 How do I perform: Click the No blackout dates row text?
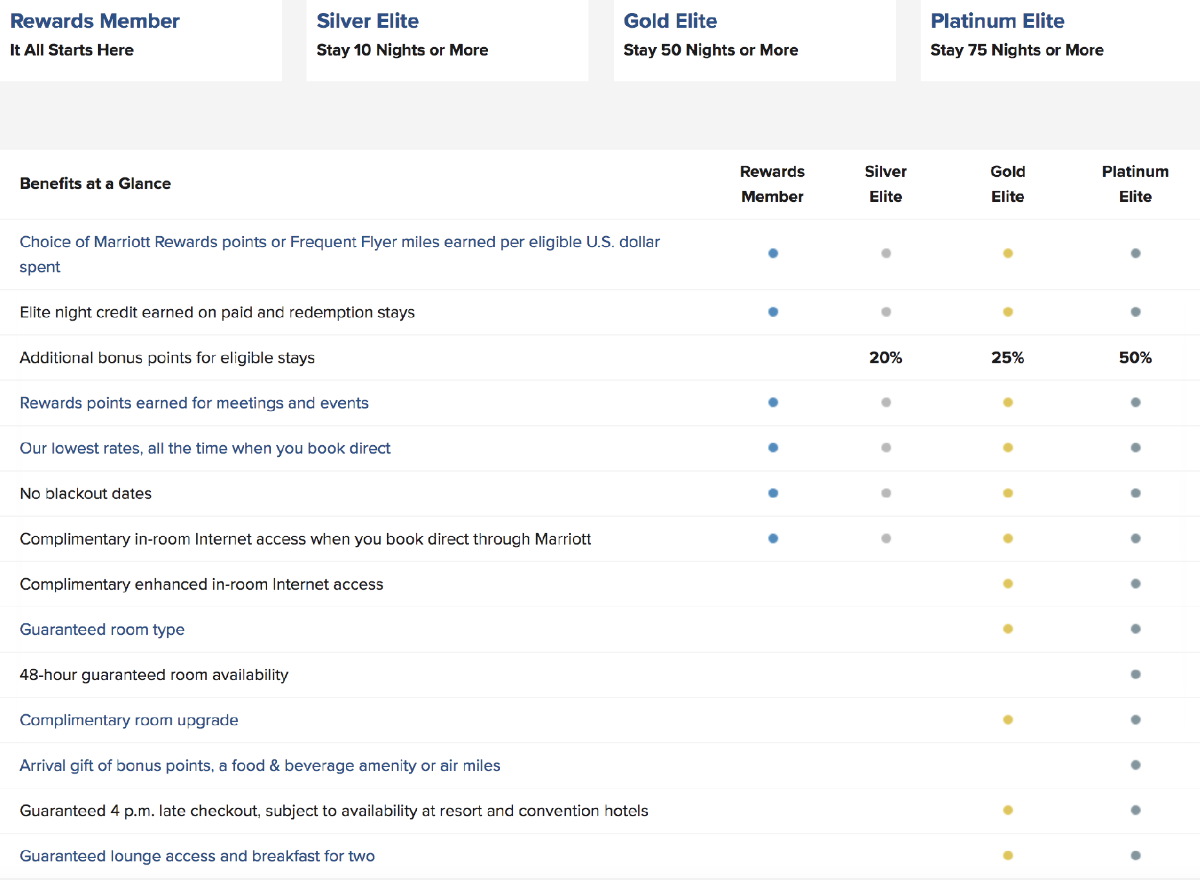point(86,493)
